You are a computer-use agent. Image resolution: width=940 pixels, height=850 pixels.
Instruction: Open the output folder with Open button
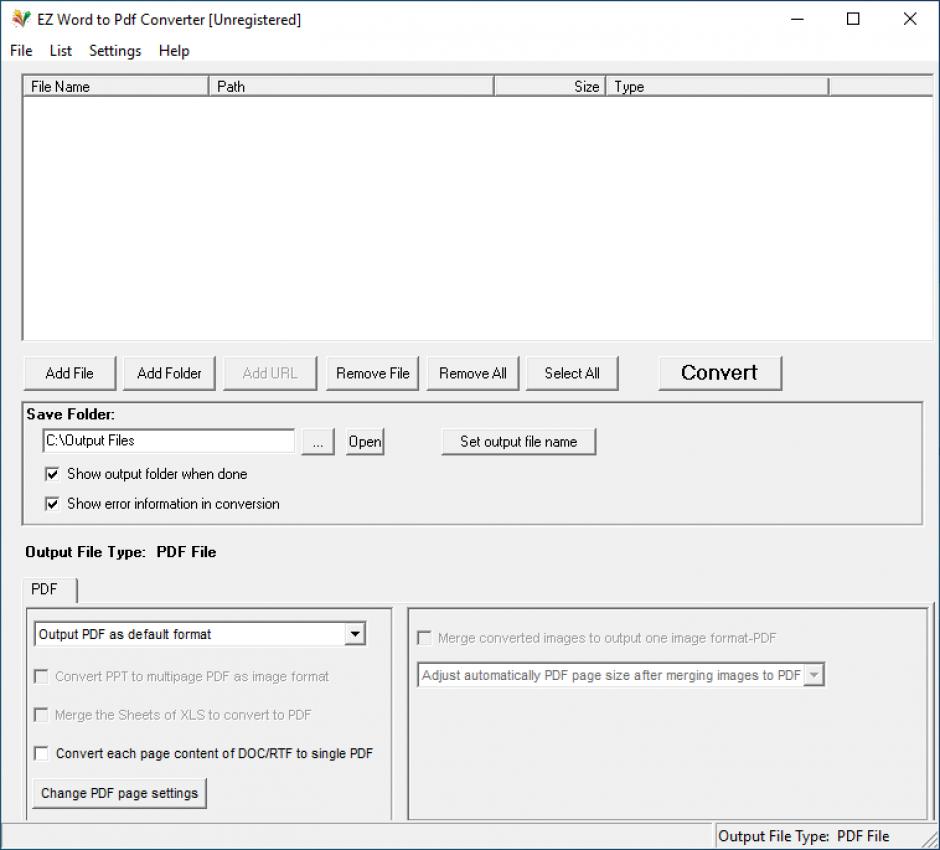(364, 442)
